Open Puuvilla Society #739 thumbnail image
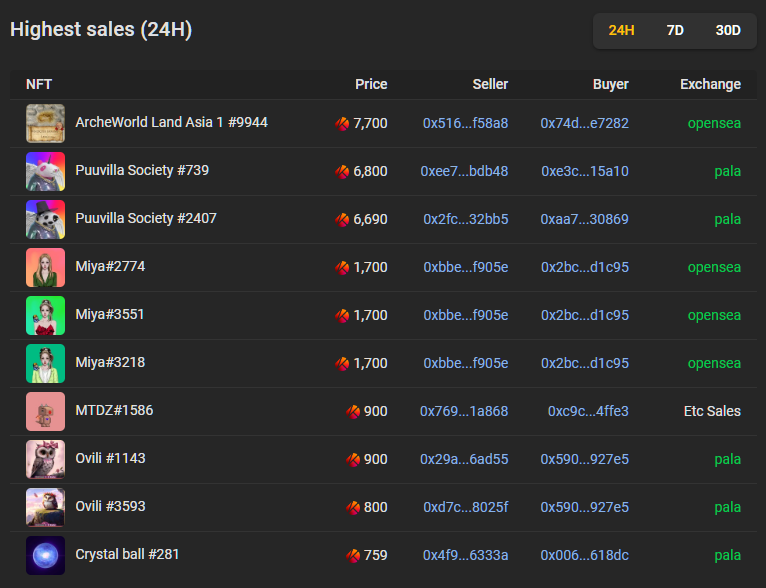Viewport: 766px width, 588px height. 45,171
